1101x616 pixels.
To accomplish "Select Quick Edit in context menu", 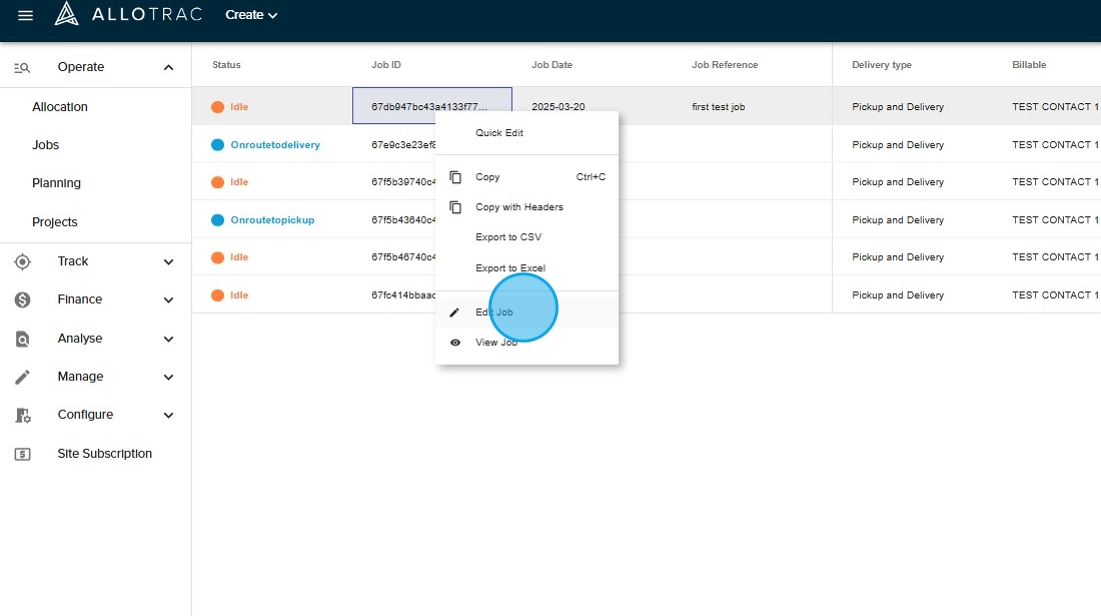I will click(499, 133).
